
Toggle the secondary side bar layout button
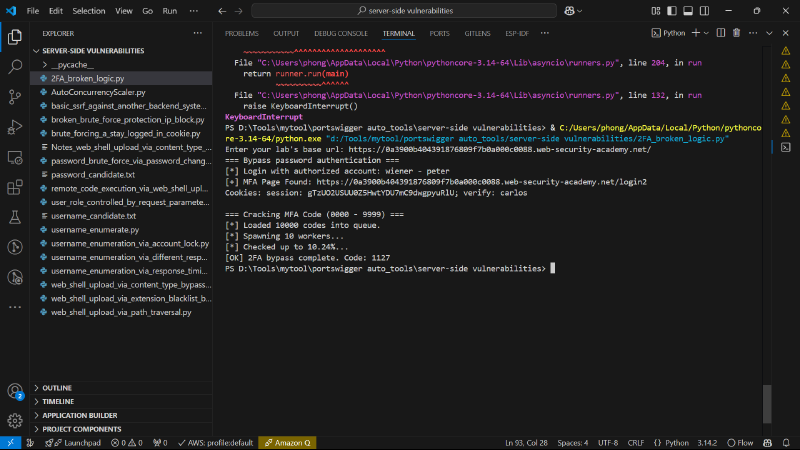[x=704, y=11]
